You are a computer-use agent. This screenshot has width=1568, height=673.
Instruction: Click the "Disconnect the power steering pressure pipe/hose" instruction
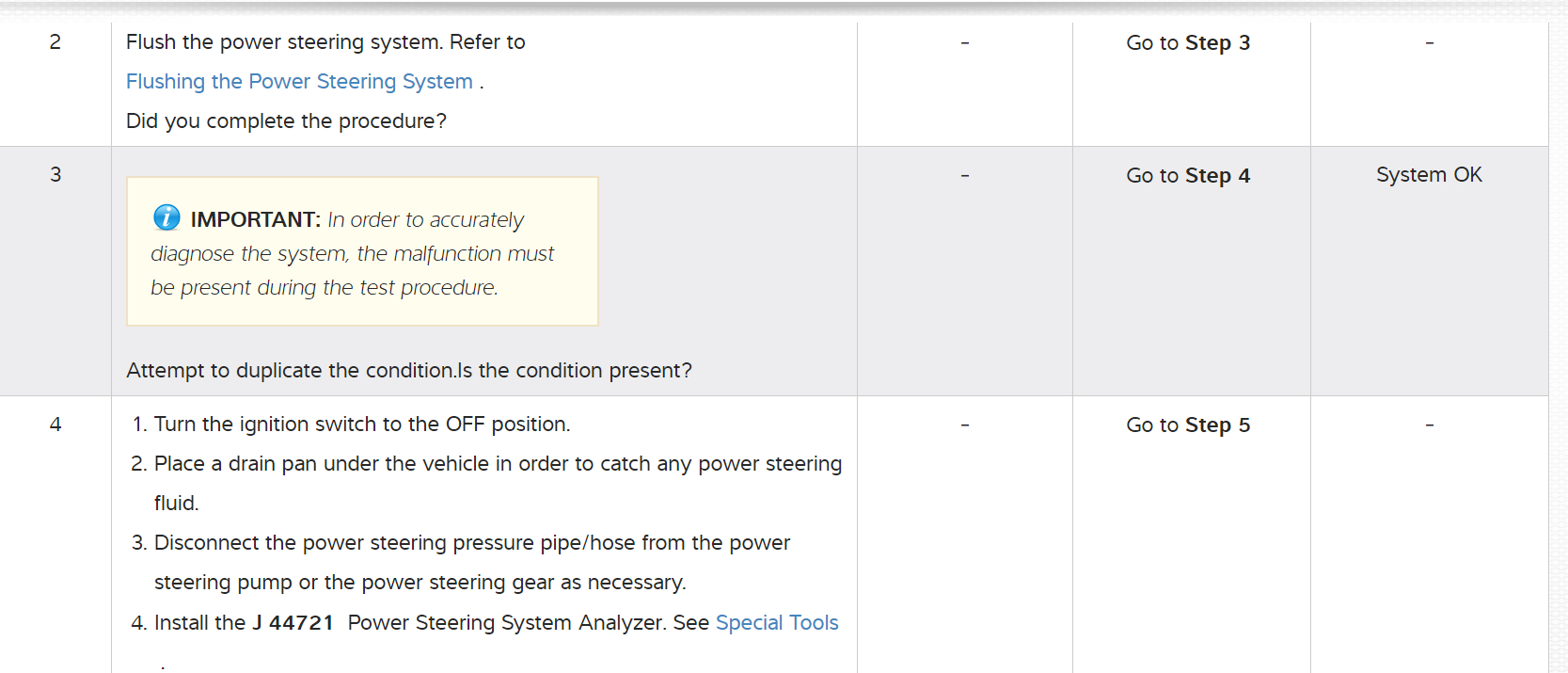point(471,543)
